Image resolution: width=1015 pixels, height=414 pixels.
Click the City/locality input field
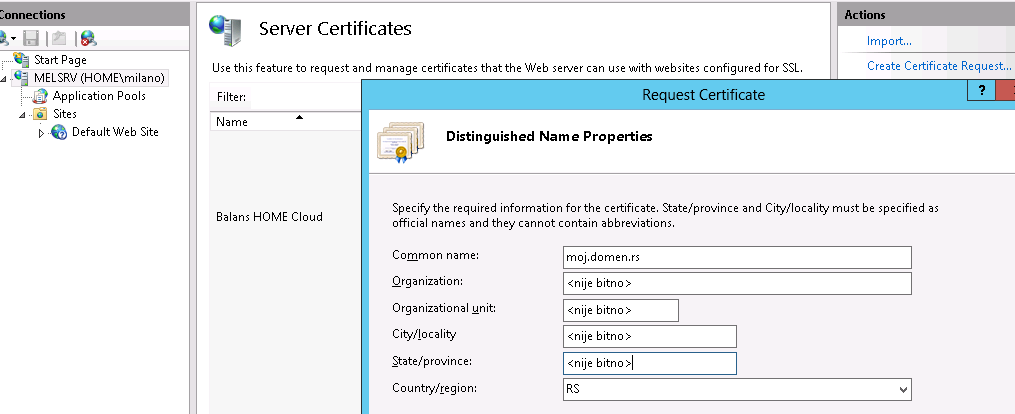649,336
